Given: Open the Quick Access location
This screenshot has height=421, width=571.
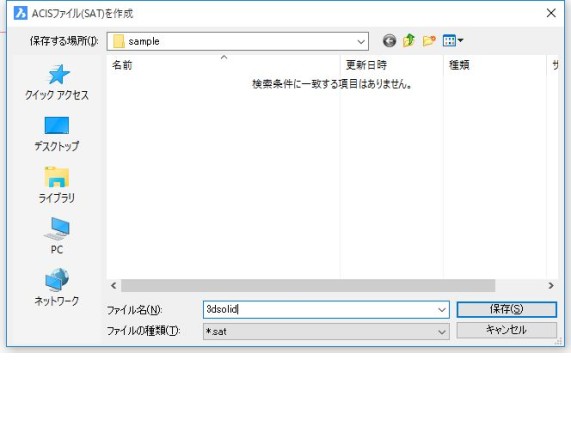Looking at the screenshot, I should 57,82.
